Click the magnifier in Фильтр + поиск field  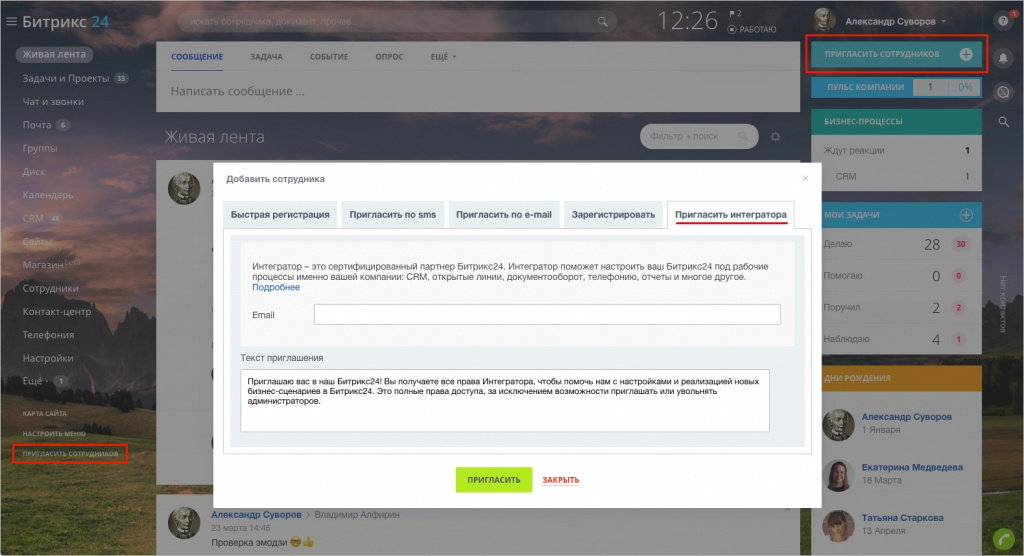click(x=743, y=136)
